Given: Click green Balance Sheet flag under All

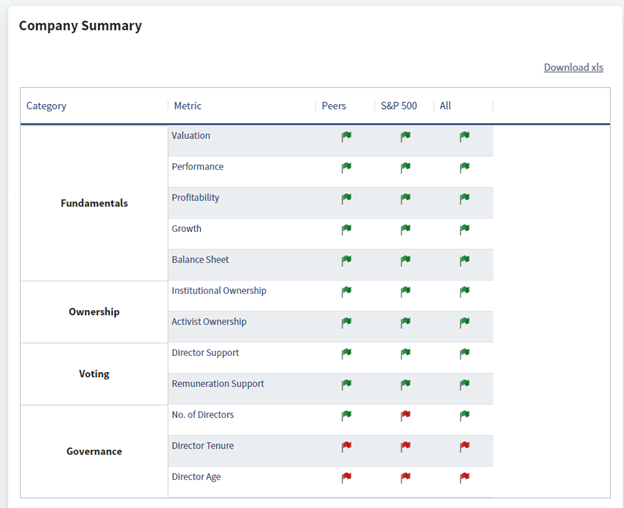Looking at the screenshot, I should pos(464,261).
